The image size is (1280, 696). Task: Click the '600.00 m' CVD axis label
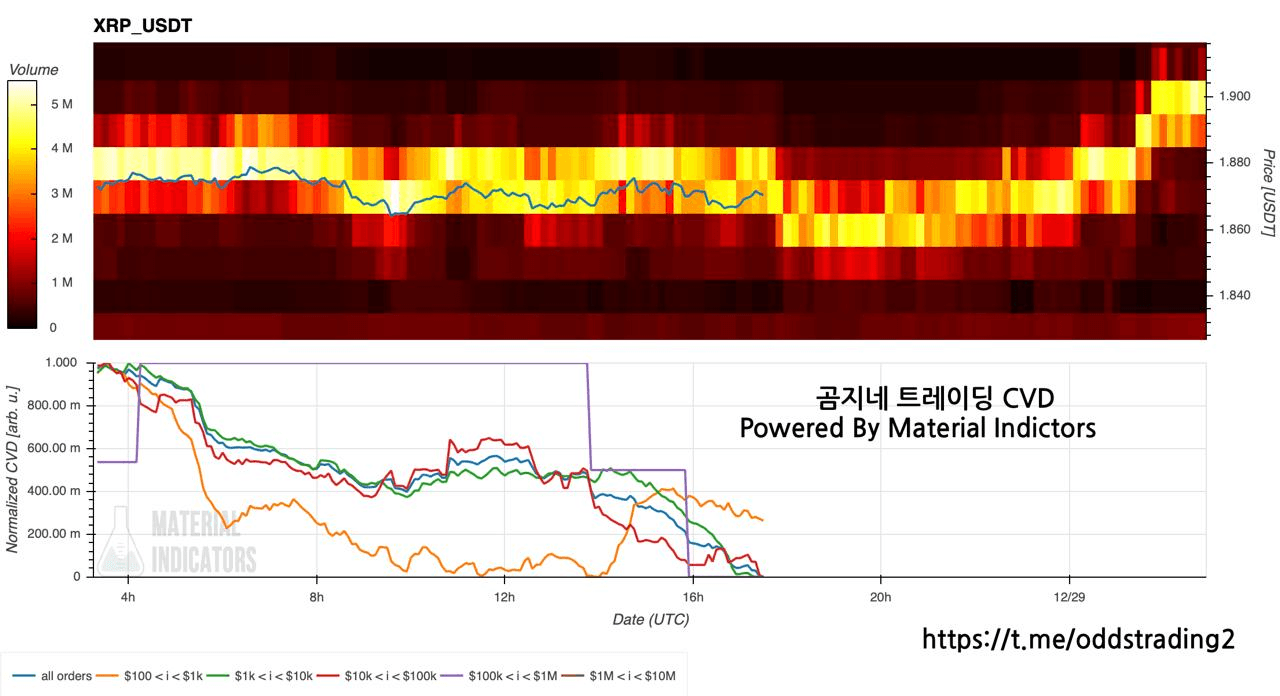(52, 448)
